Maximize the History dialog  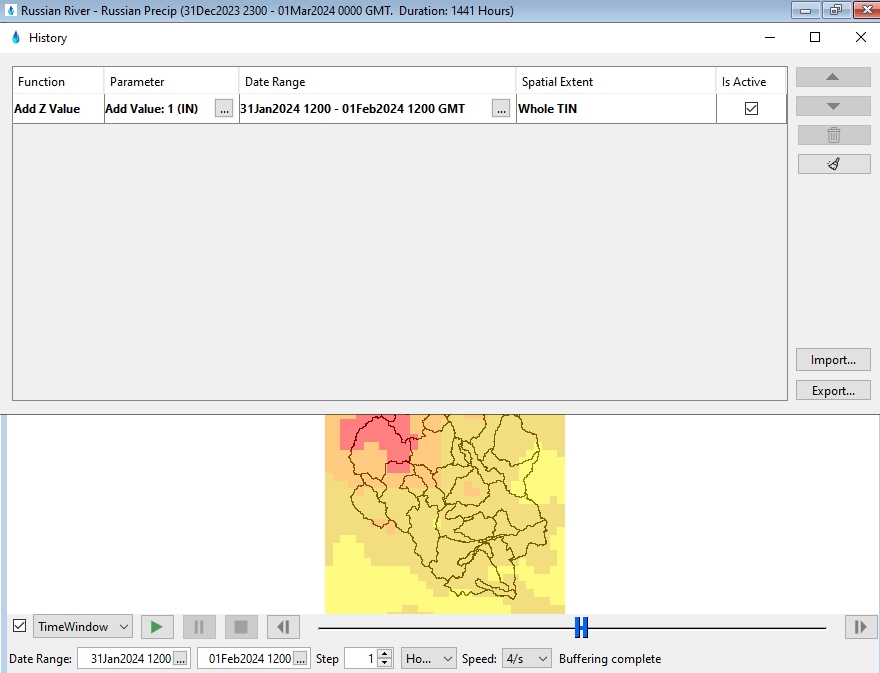point(815,38)
